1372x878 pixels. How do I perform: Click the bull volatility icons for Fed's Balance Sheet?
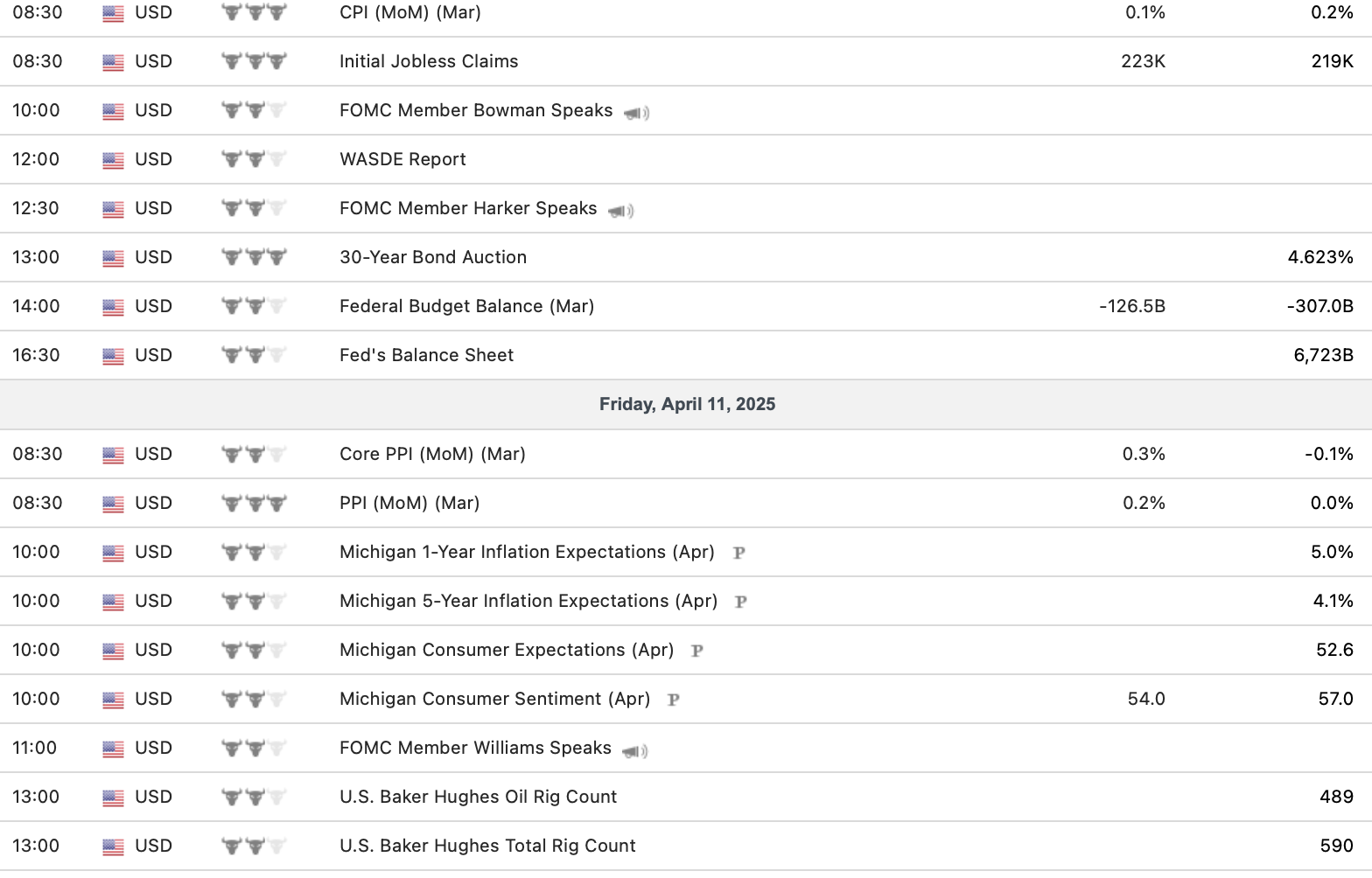pyautogui.click(x=254, y=355)
